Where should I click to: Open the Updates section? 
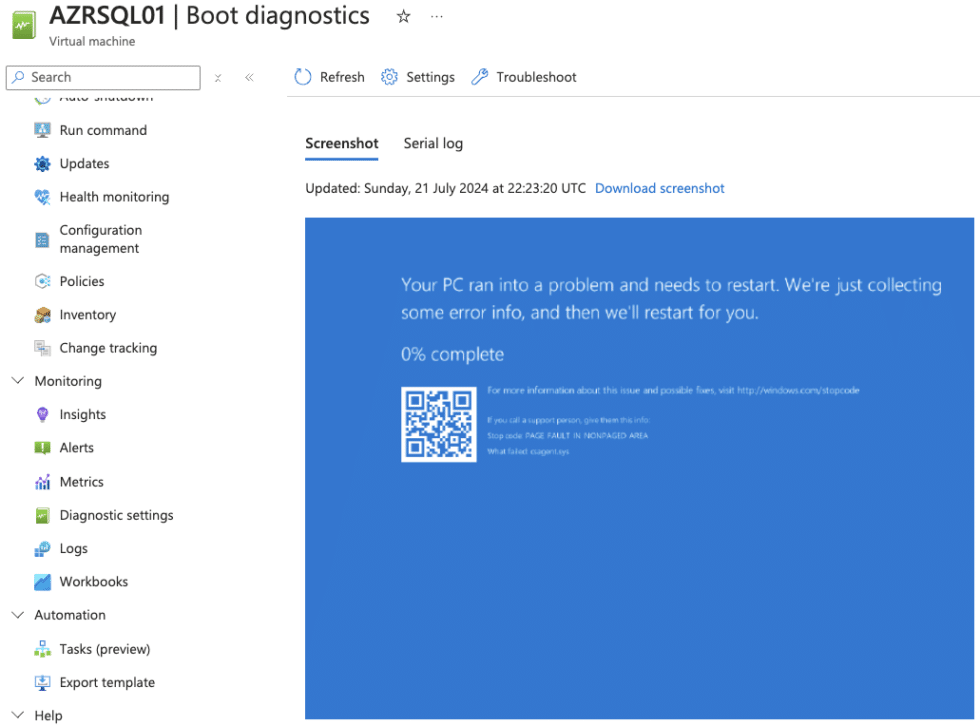click(x=82, y=163)
